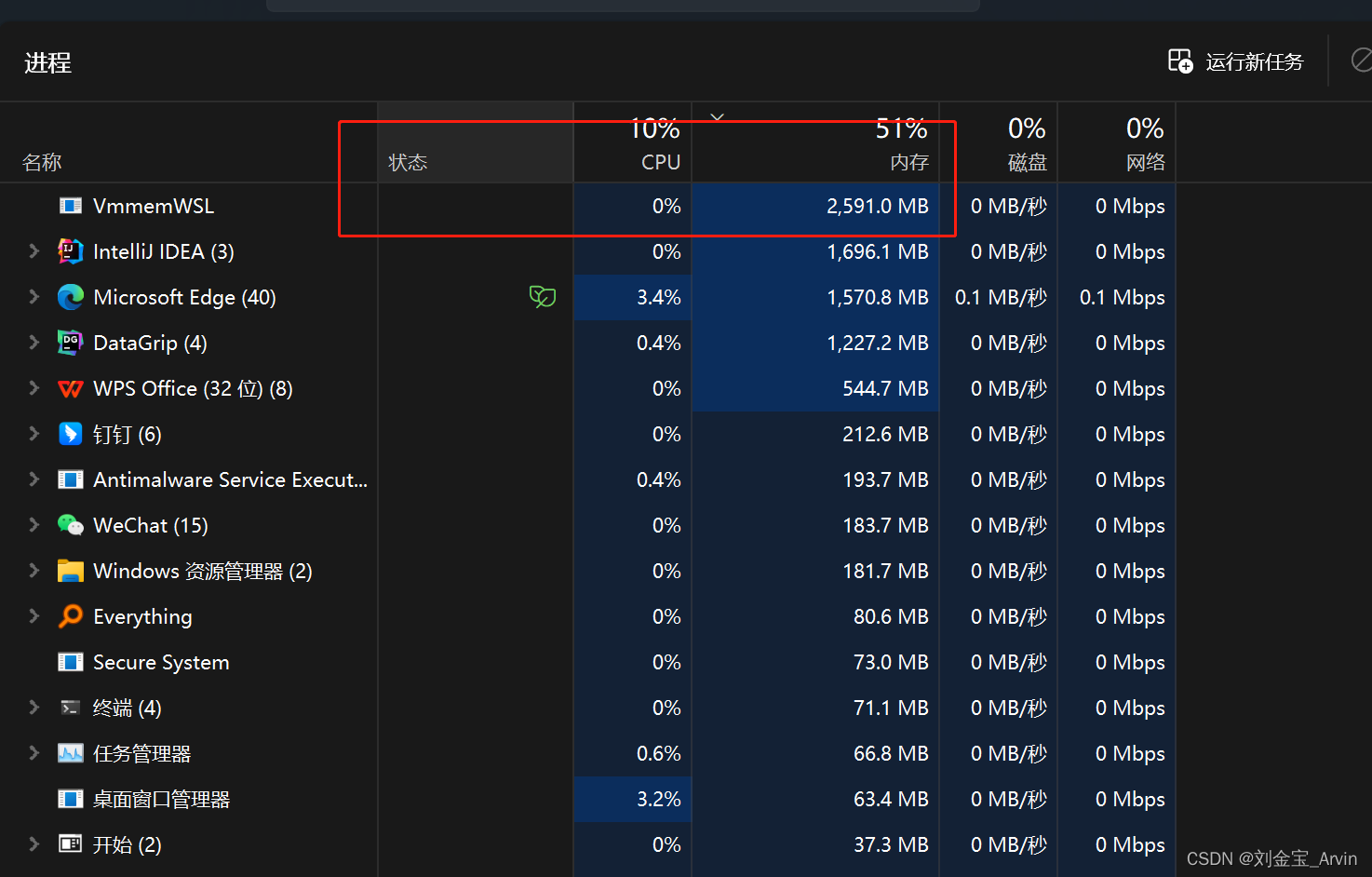
Task: Expand the 钉钉 (6) process group
Action: tap(34, 433)
